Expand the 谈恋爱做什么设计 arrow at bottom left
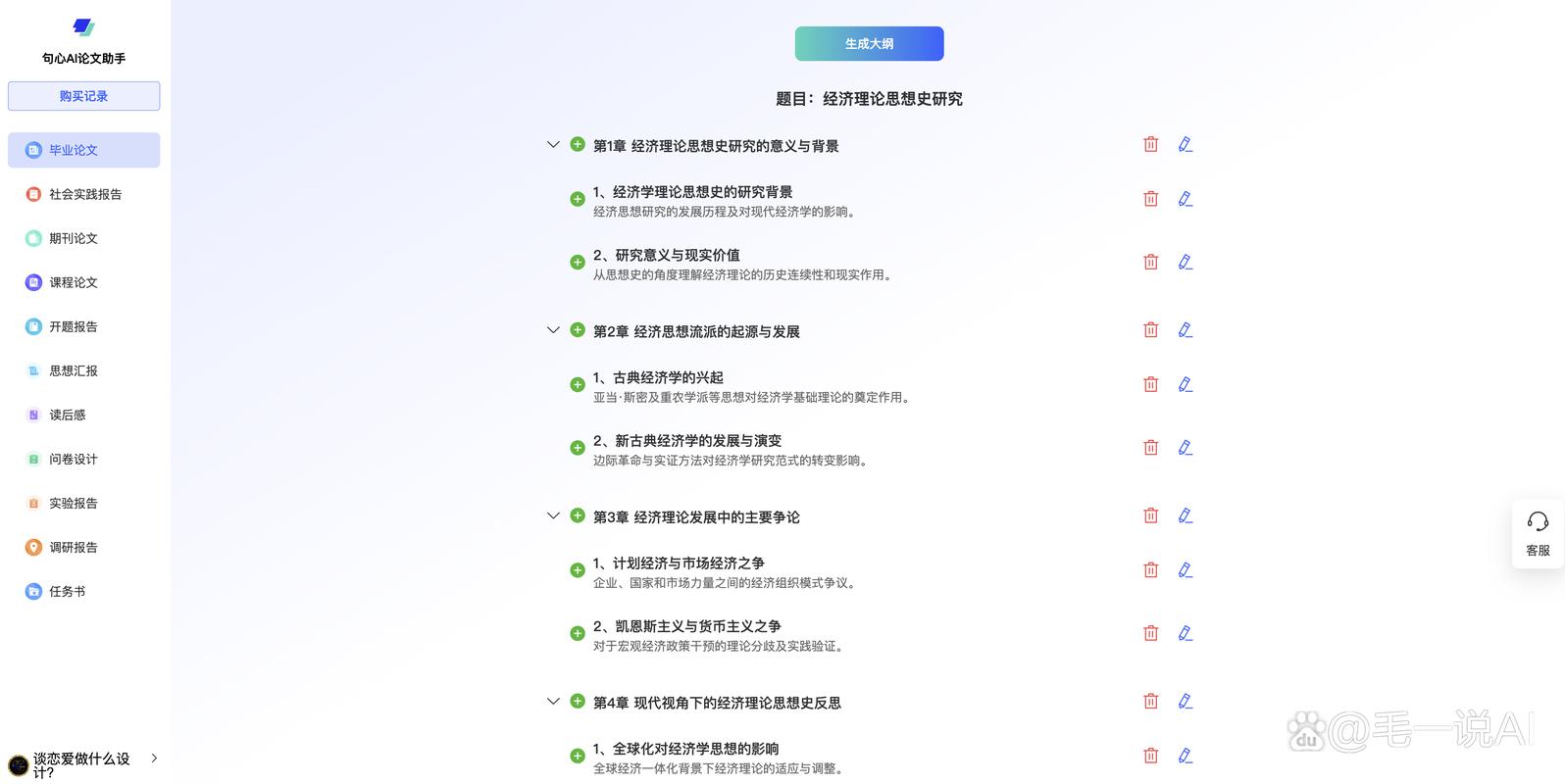Image resolution: width=1565 pixels, height=784 pixels. 154,758
